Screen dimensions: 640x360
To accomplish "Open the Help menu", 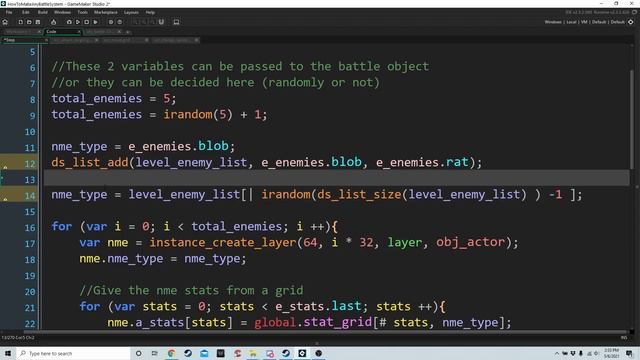I will point(150,12).
